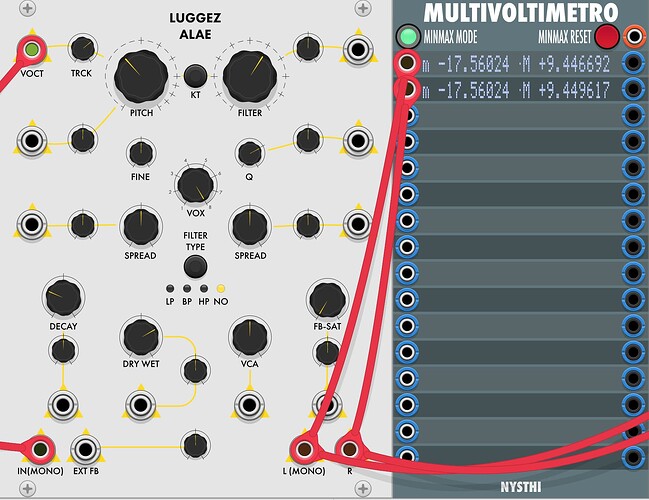Screen dimensions: 649x500
Task: Click the TRCK knob
Action: [x=81, y=47]
